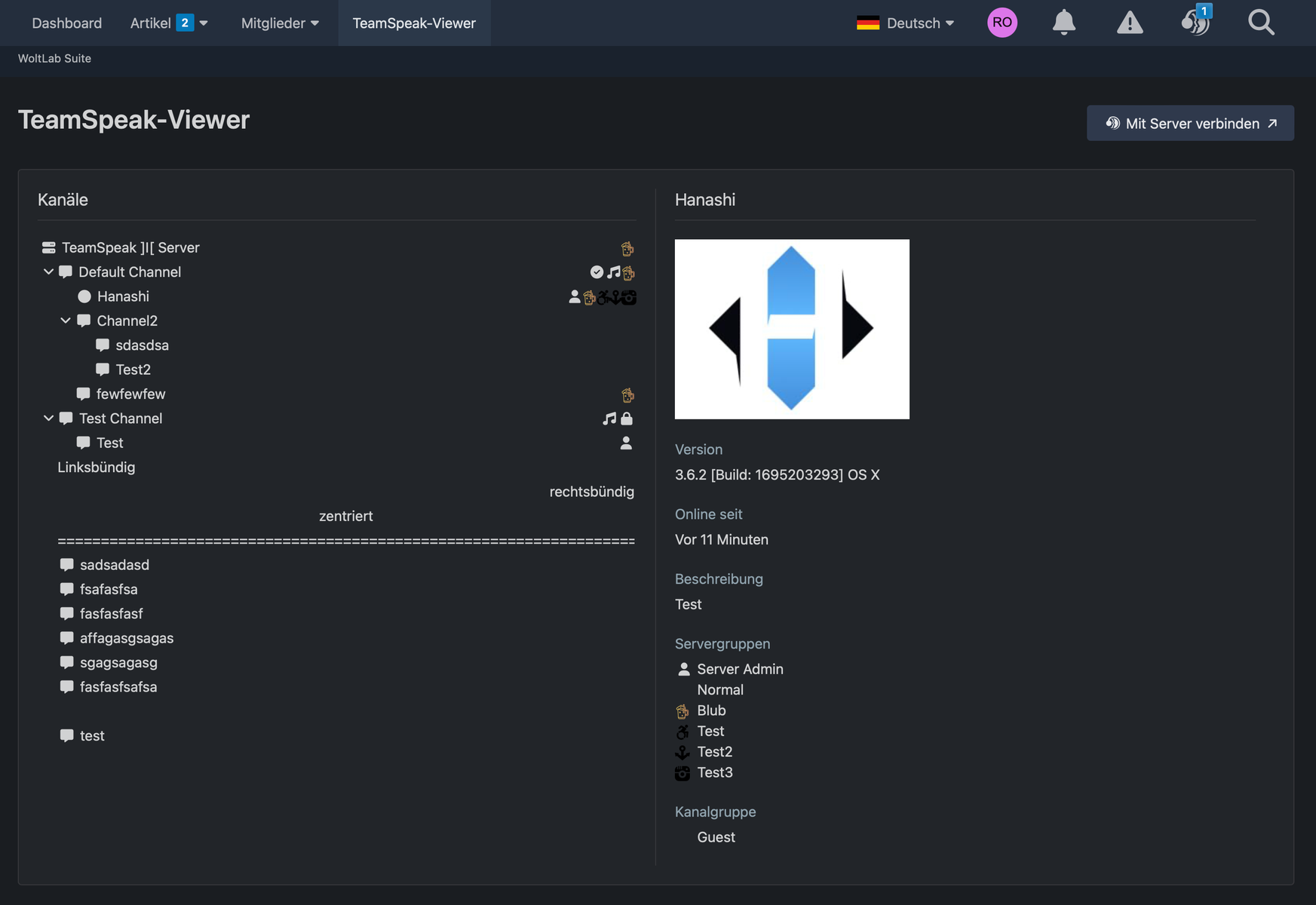Screen dimensions: 1316x905
Task: Open the Deutsch language dropdown
Action: point(905,23)
